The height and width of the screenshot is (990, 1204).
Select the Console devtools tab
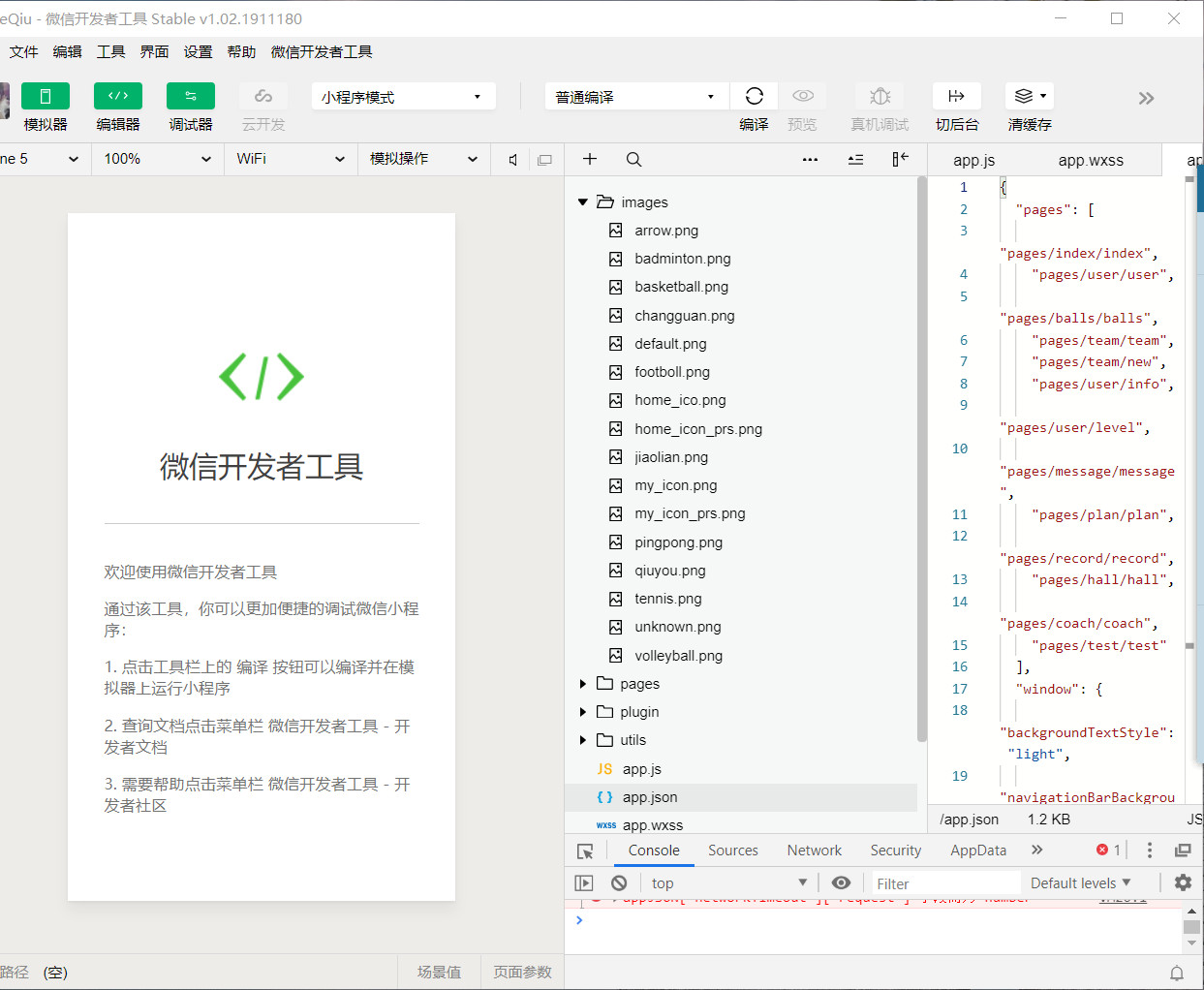654,851
